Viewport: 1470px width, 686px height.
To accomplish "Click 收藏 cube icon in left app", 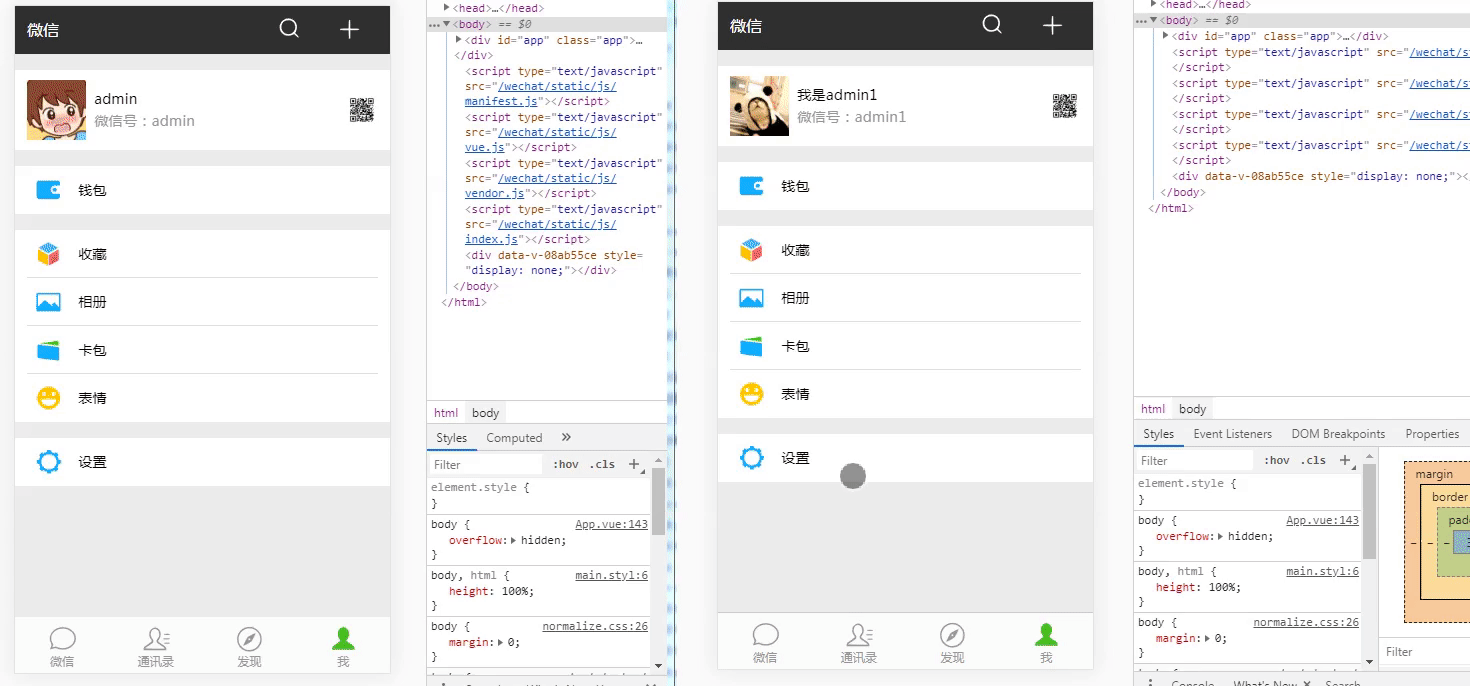I will point(48,254).
